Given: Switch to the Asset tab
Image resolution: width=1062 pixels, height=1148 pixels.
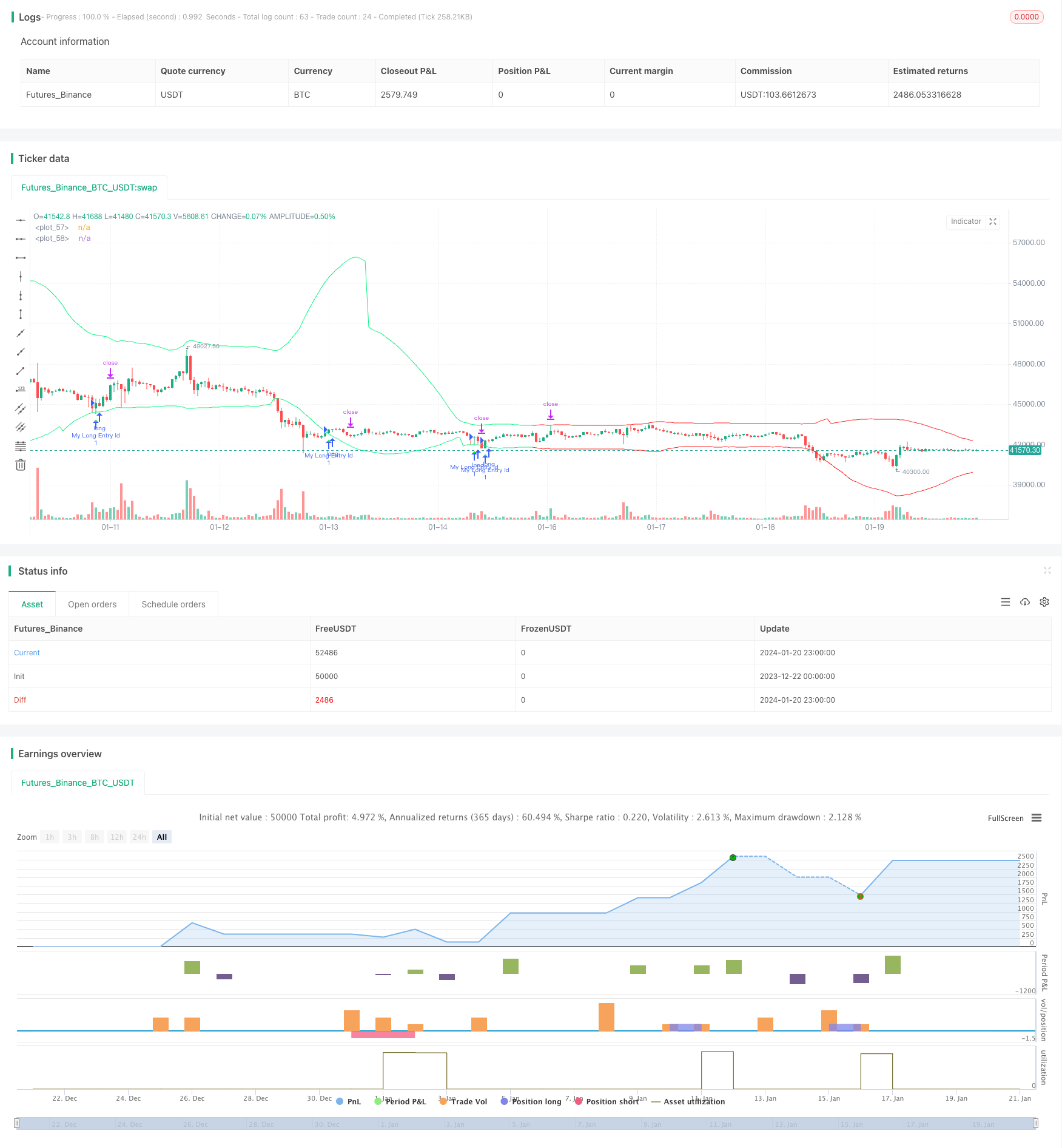Looking at the screenshot, I should 32,604.
